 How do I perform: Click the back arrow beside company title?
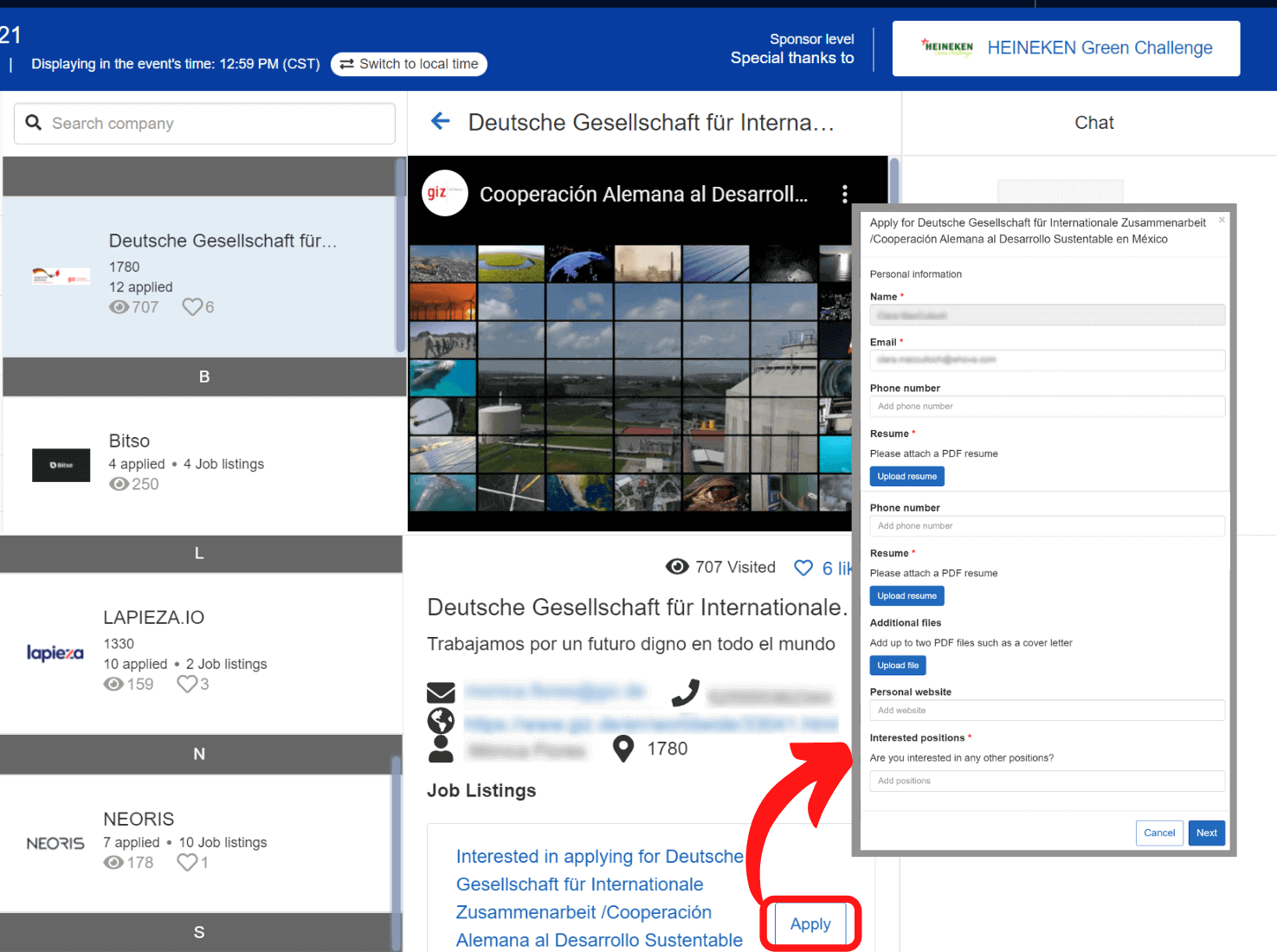coord(441,122)
